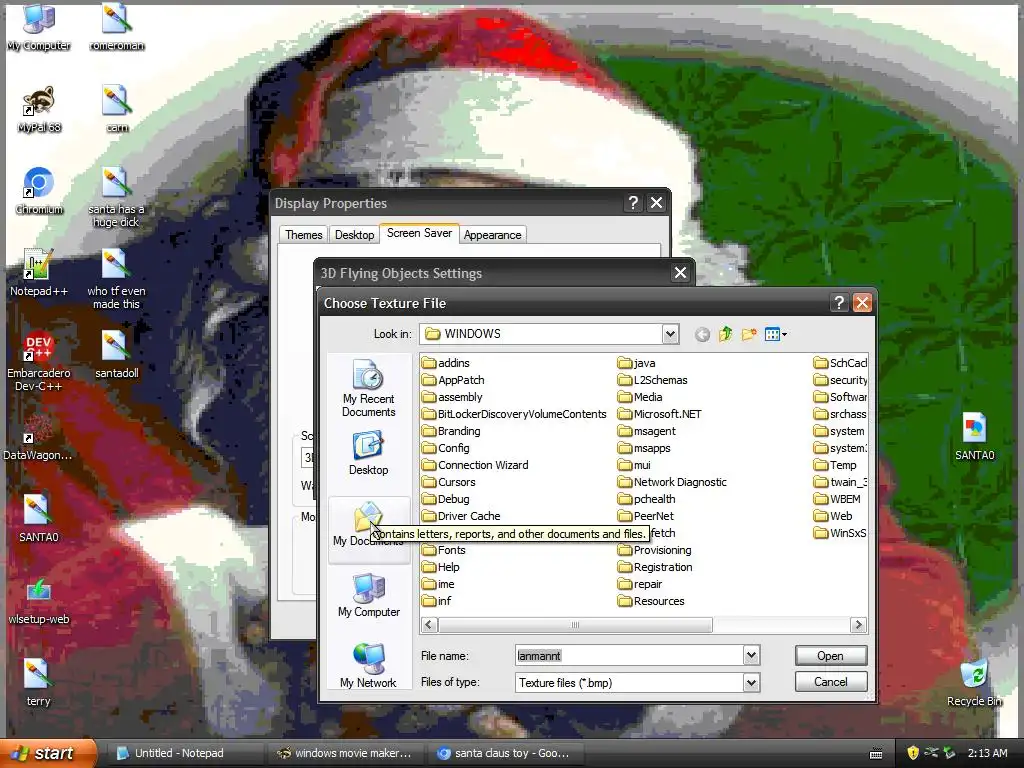
Task: Select the Resources folder
Action: [651, 601]
